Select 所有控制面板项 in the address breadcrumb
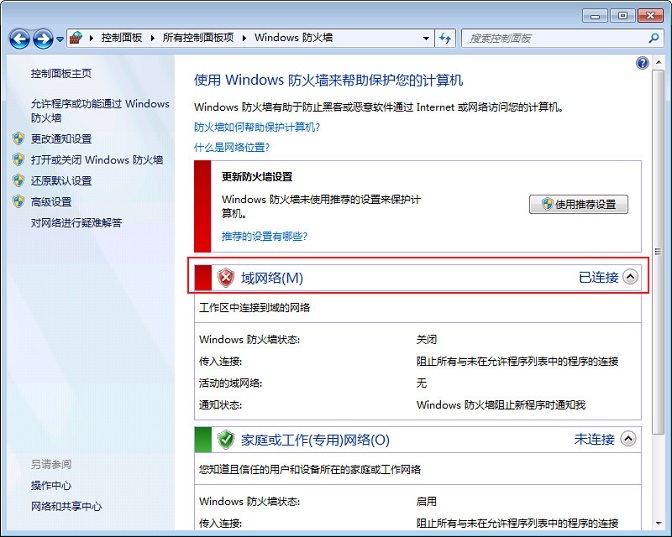 point(198,38)
